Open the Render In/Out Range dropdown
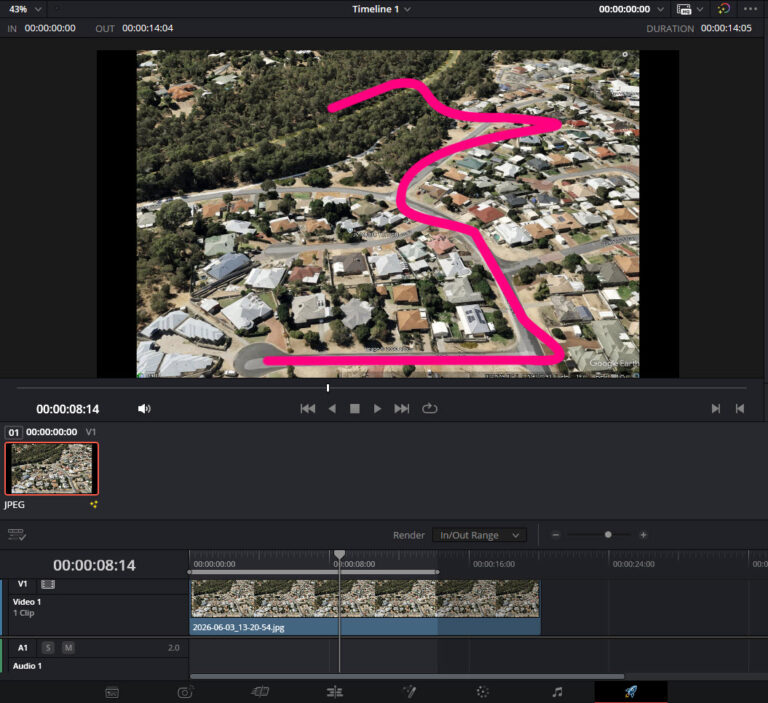 click(479, 535)
